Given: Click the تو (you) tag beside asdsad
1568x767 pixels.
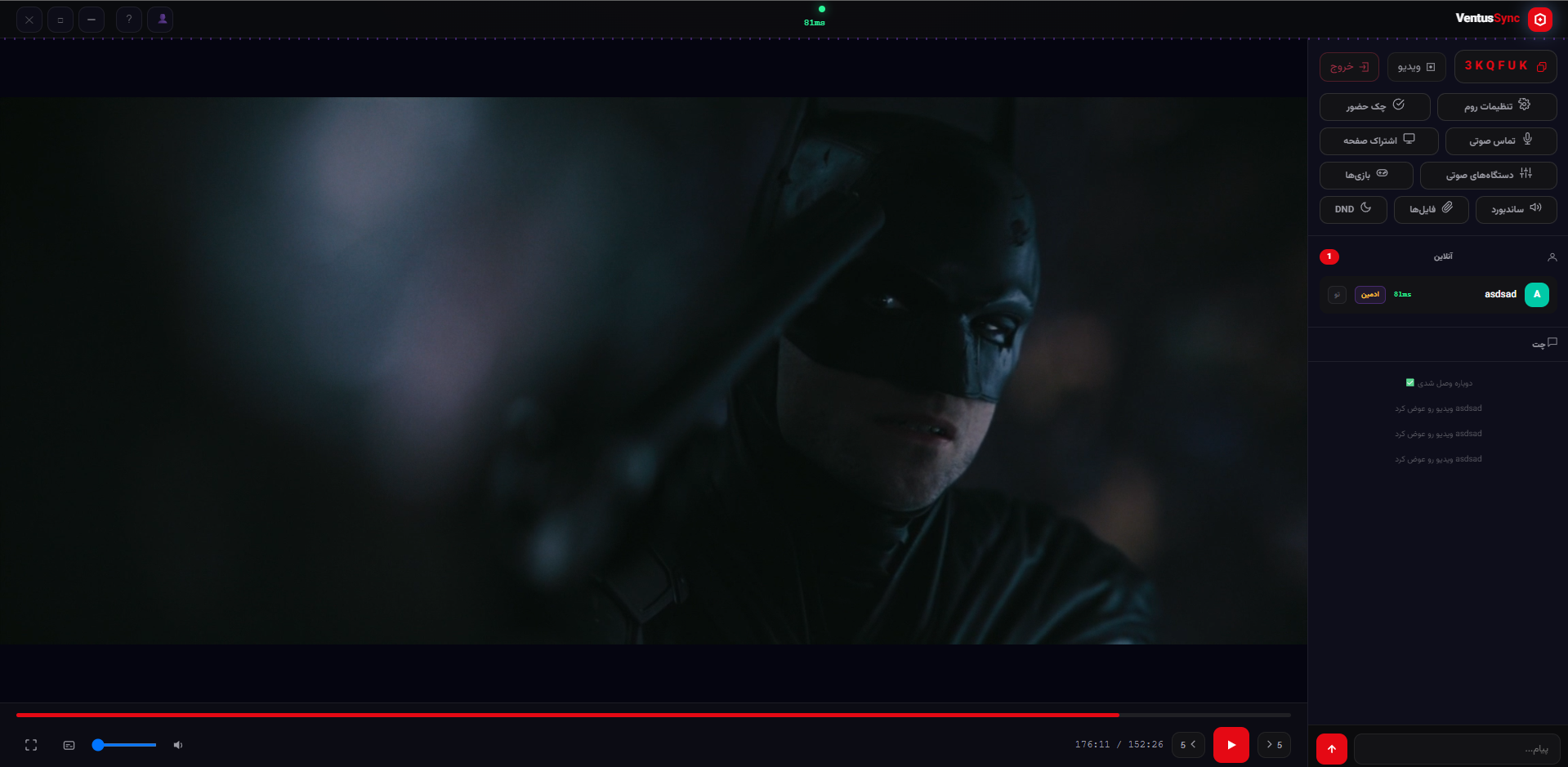Looking at the screenshot, I should tap(1337, 294).
